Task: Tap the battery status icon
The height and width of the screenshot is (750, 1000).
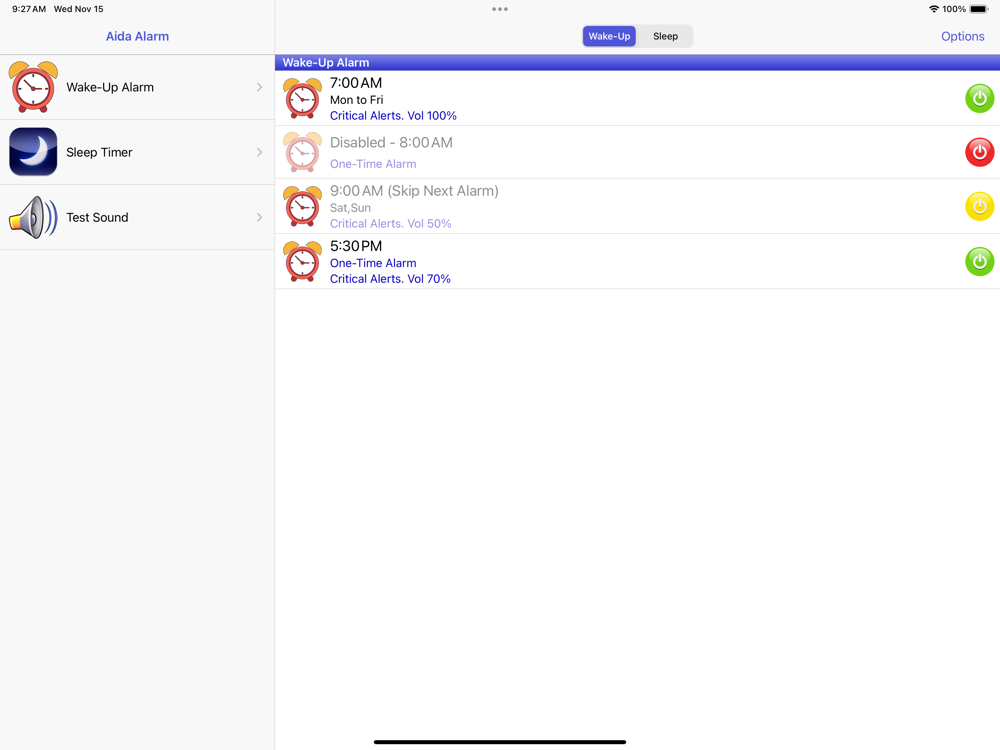Action: (x=979, y=9)
